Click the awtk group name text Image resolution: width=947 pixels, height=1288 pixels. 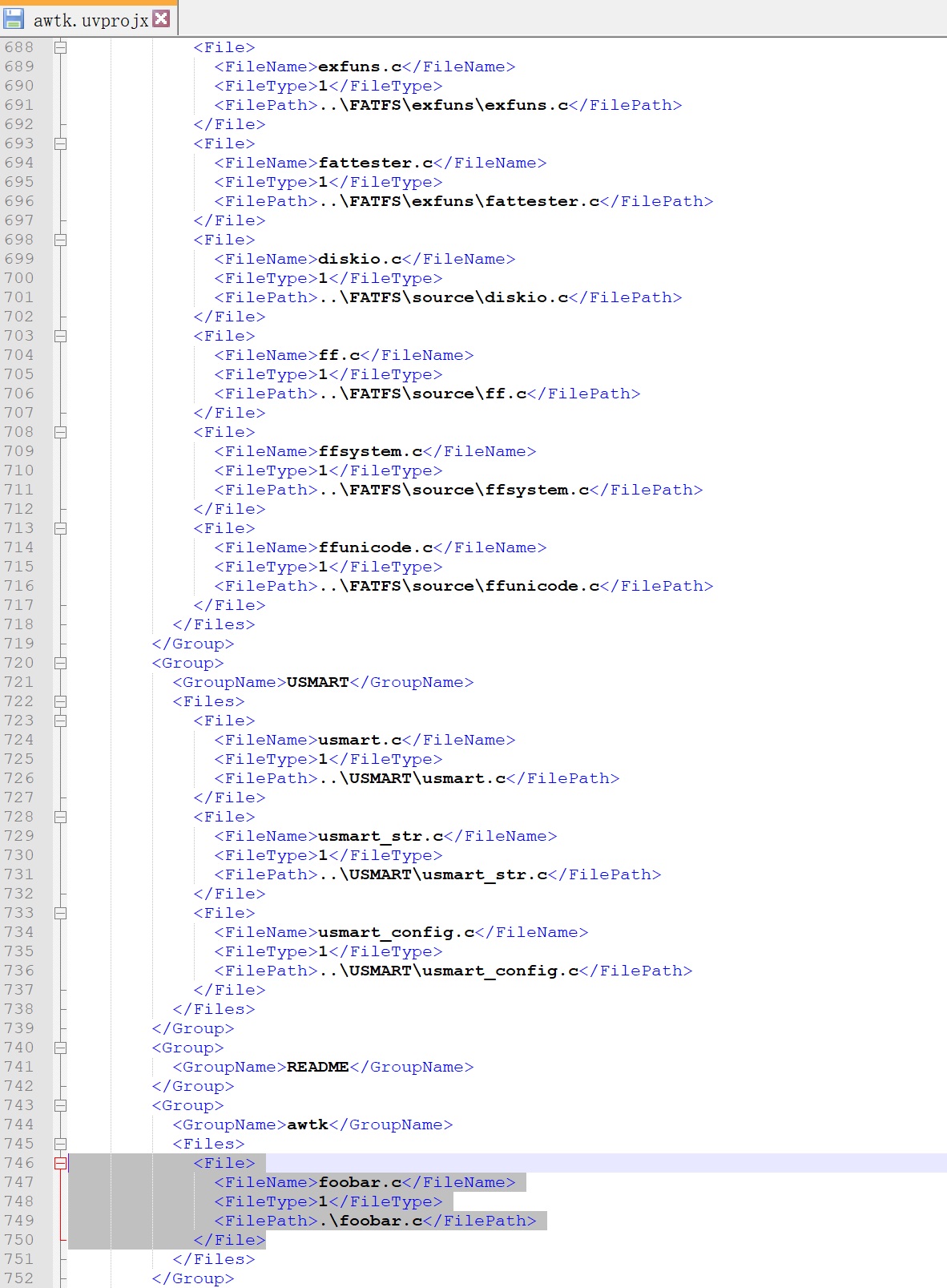(x=308, y=1124)
